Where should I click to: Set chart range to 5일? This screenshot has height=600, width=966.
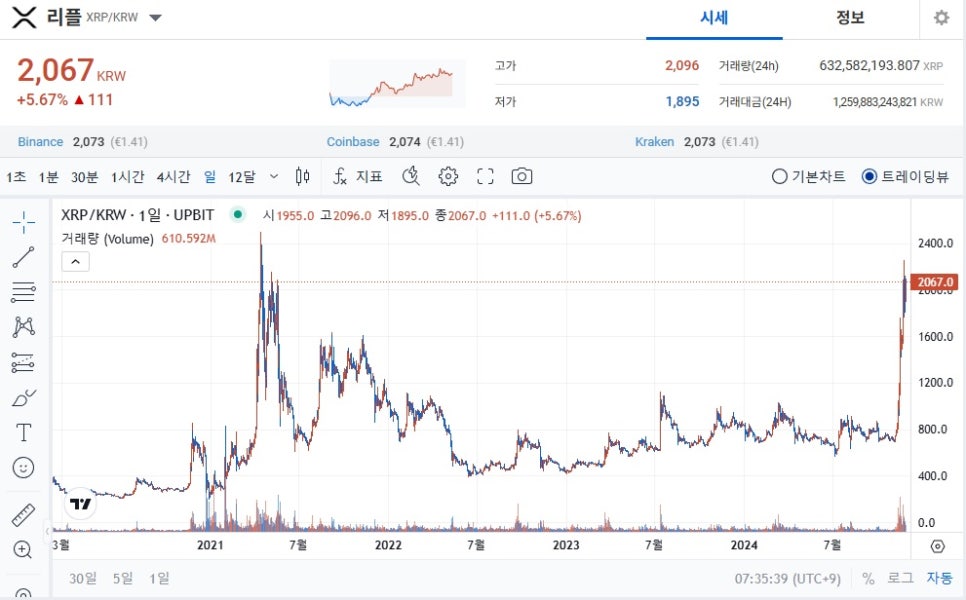123,578
